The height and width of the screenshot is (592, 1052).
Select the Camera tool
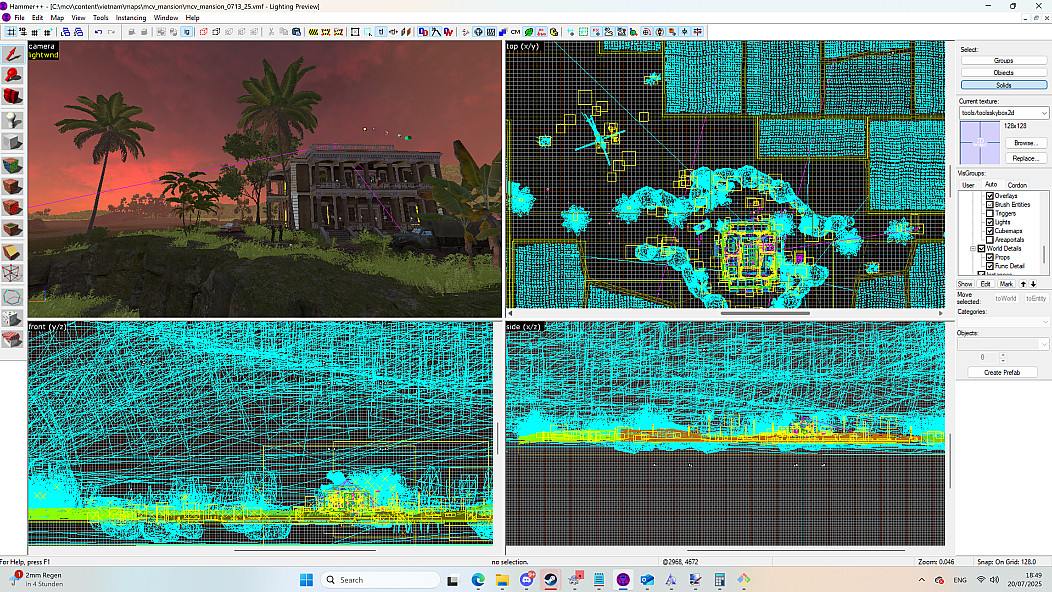13,97
